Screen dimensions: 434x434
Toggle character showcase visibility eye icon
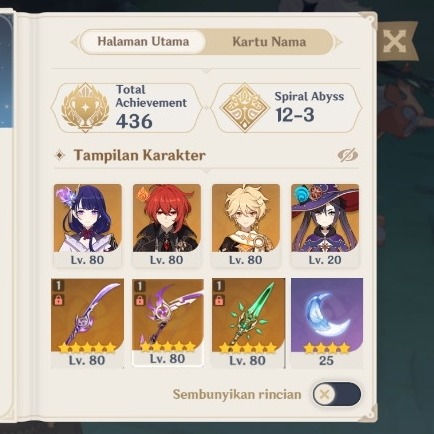(x=348, y=155)
